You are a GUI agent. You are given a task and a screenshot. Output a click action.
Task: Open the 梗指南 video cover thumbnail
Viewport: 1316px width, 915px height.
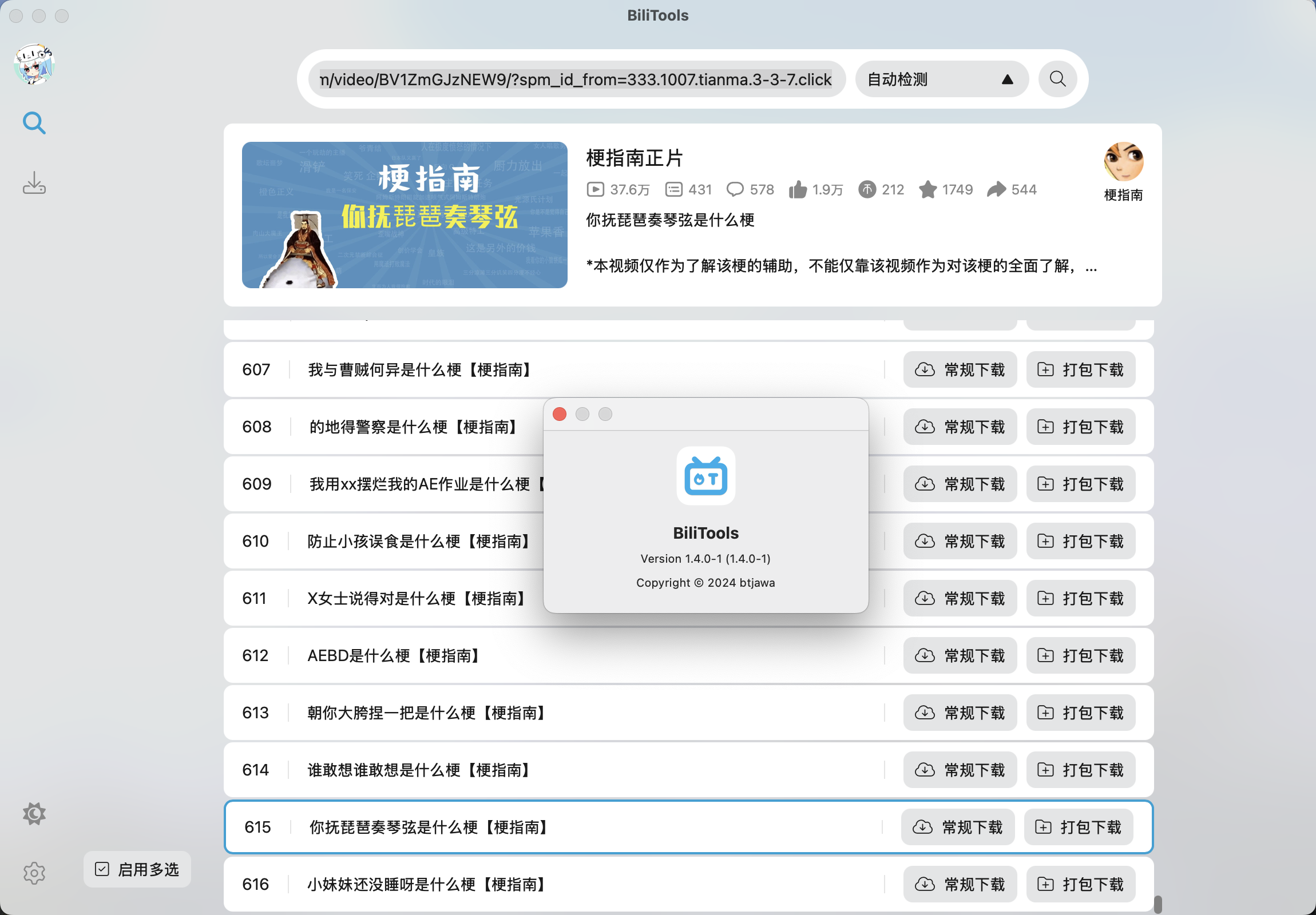coord(405,215)
